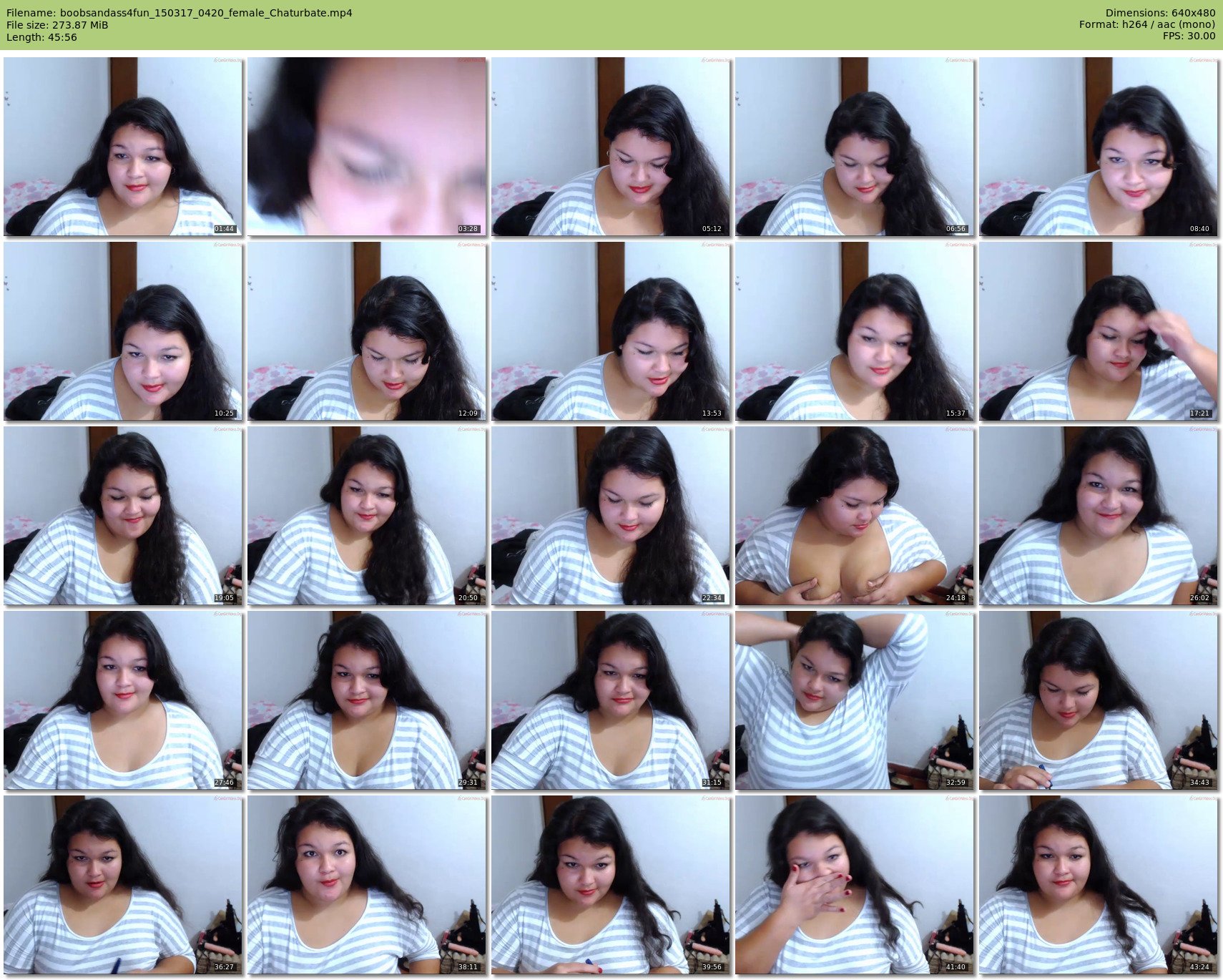Viewport: 1223px width, 980px height.
Task: Select the Length 45:56 text
Action: coord(41,37)
